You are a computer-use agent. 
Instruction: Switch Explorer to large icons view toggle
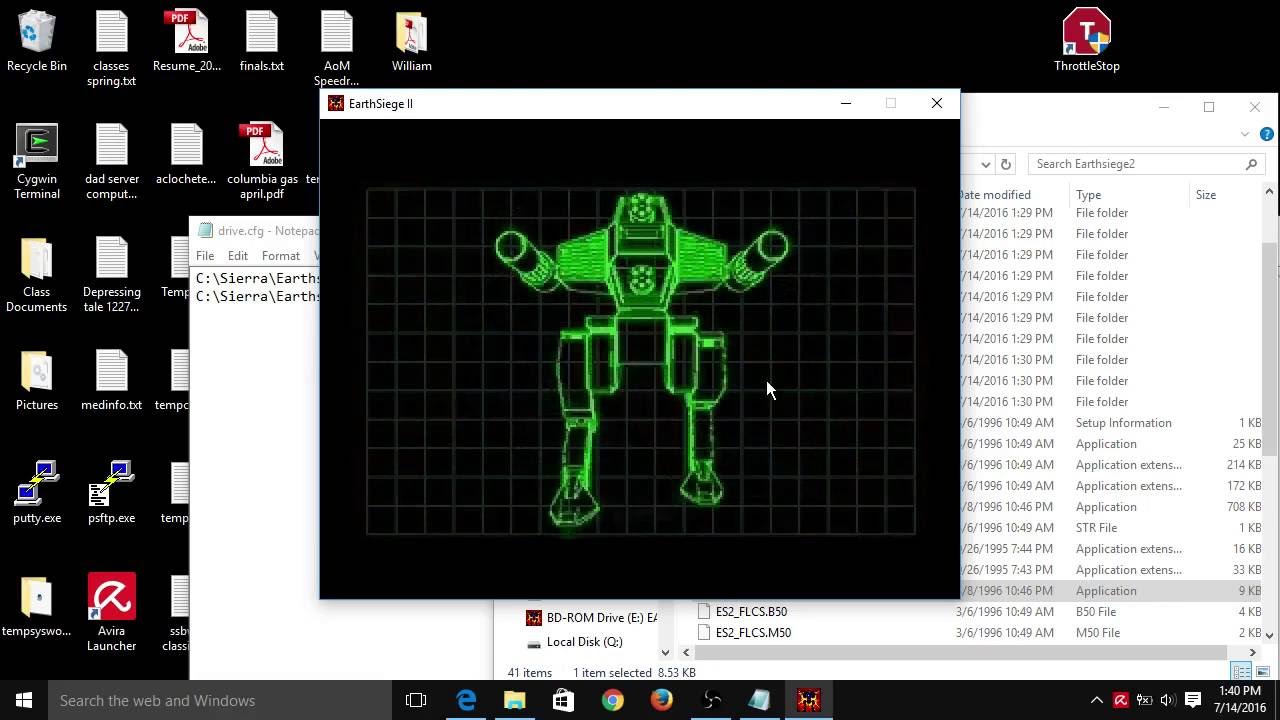(x=1262, y=672)
